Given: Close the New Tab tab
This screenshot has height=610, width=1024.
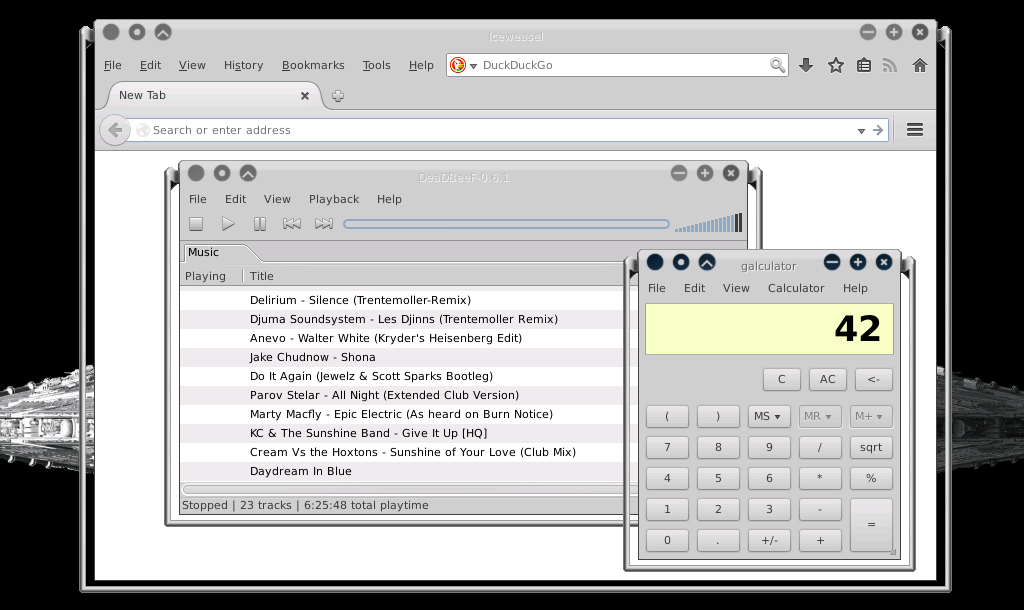Looking at the screenshot, I should click(304, 95).
